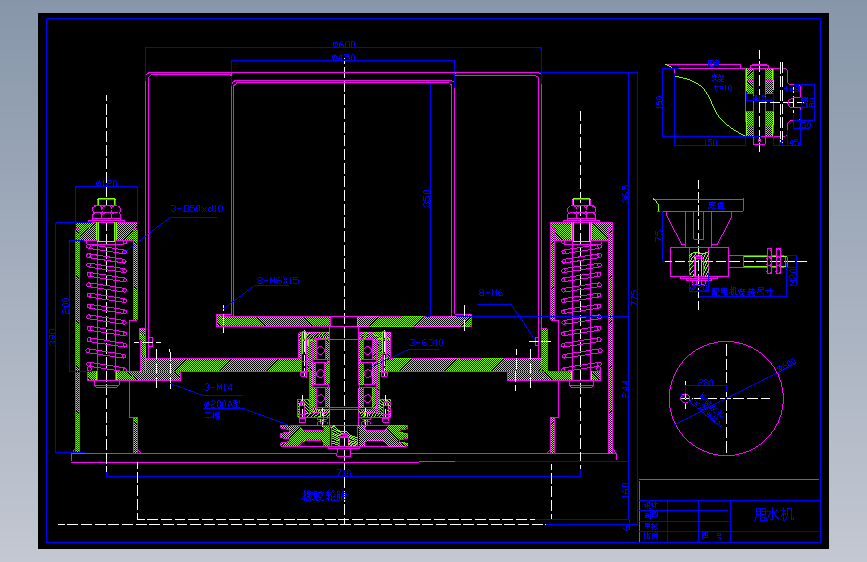Click the 200 spring length dimension
This screenshot has width=867, height=562.
click(x=66, y=306)
